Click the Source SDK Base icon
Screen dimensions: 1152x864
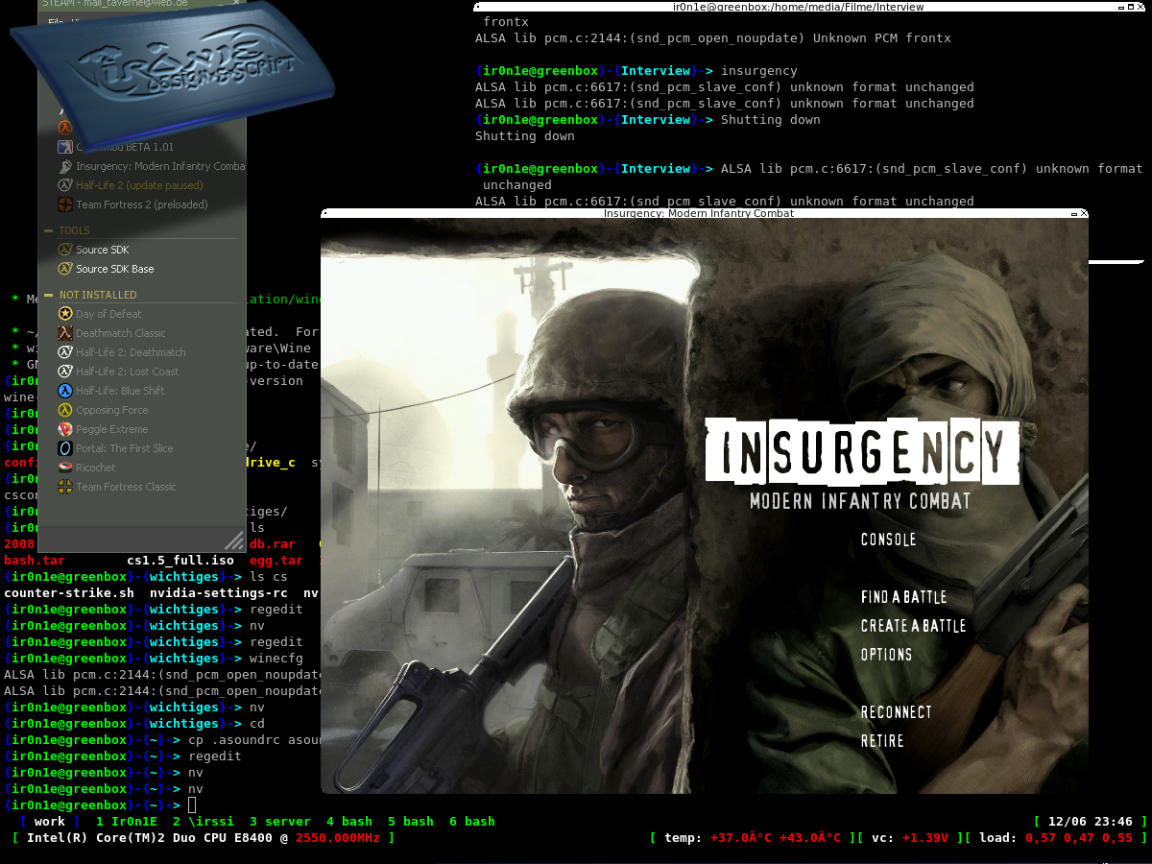(65, 269)
